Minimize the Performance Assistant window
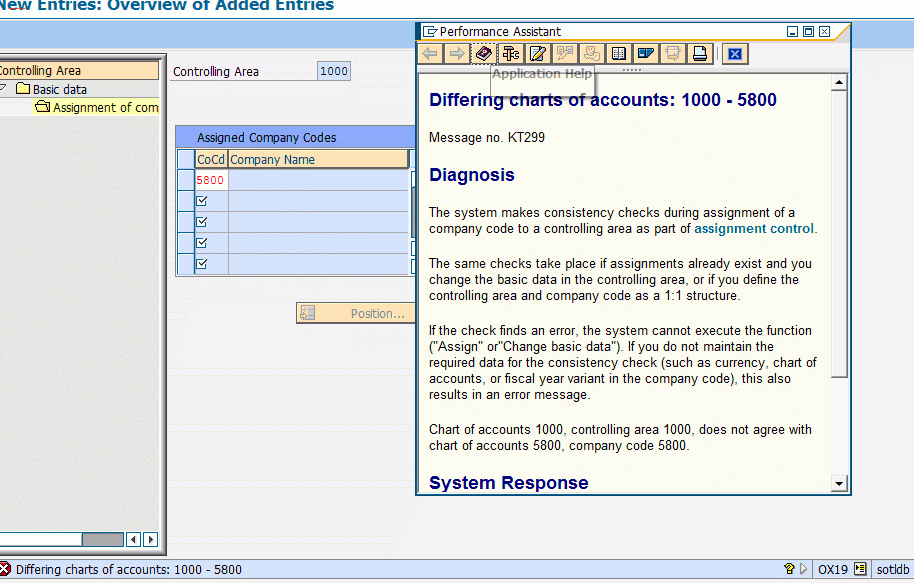The width and height of the screenshot is (914, 583). coord(792,31)
